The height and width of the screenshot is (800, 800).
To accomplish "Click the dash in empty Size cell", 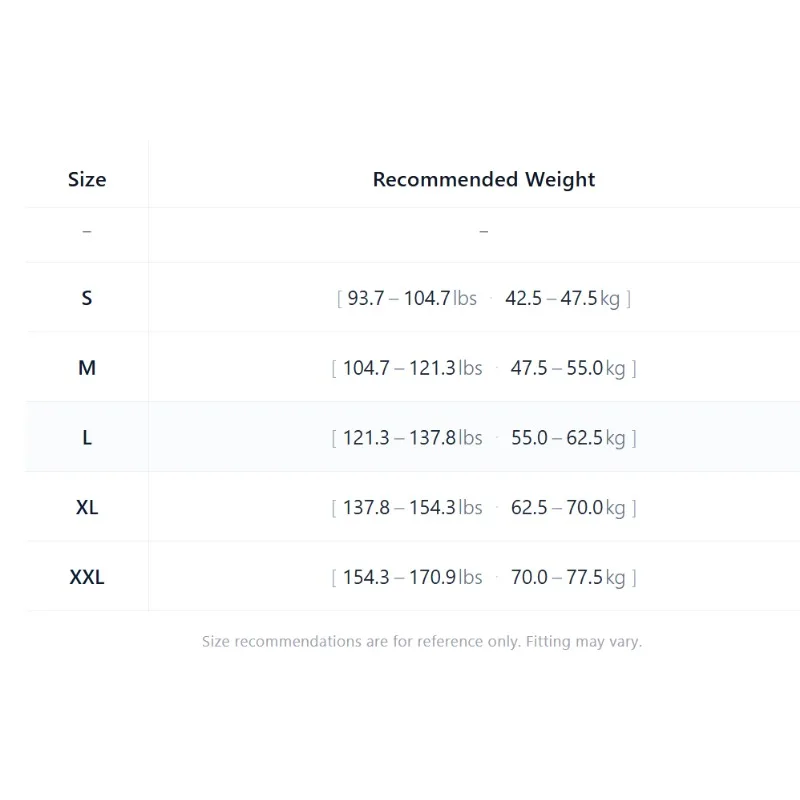I will click(x=87, y=232).
